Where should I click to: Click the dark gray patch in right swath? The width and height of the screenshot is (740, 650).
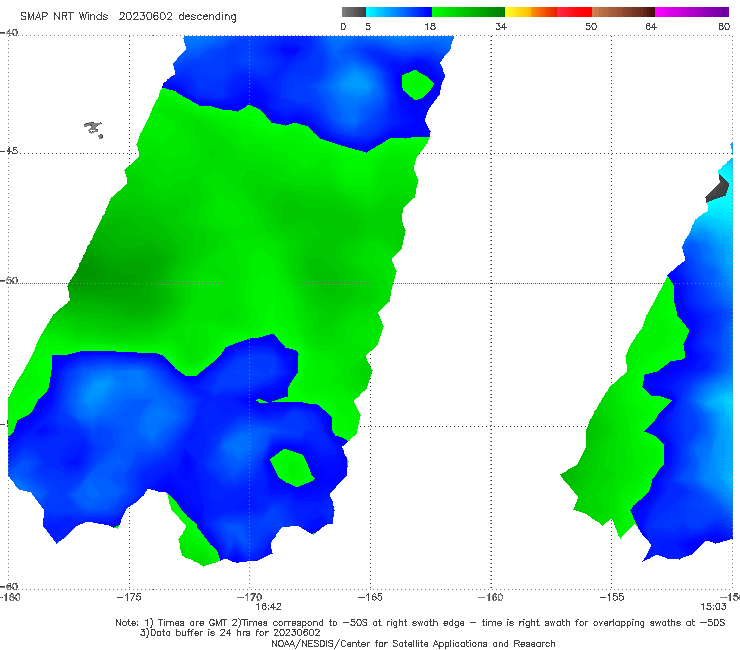pyautogui.click(x=717, y=188)
